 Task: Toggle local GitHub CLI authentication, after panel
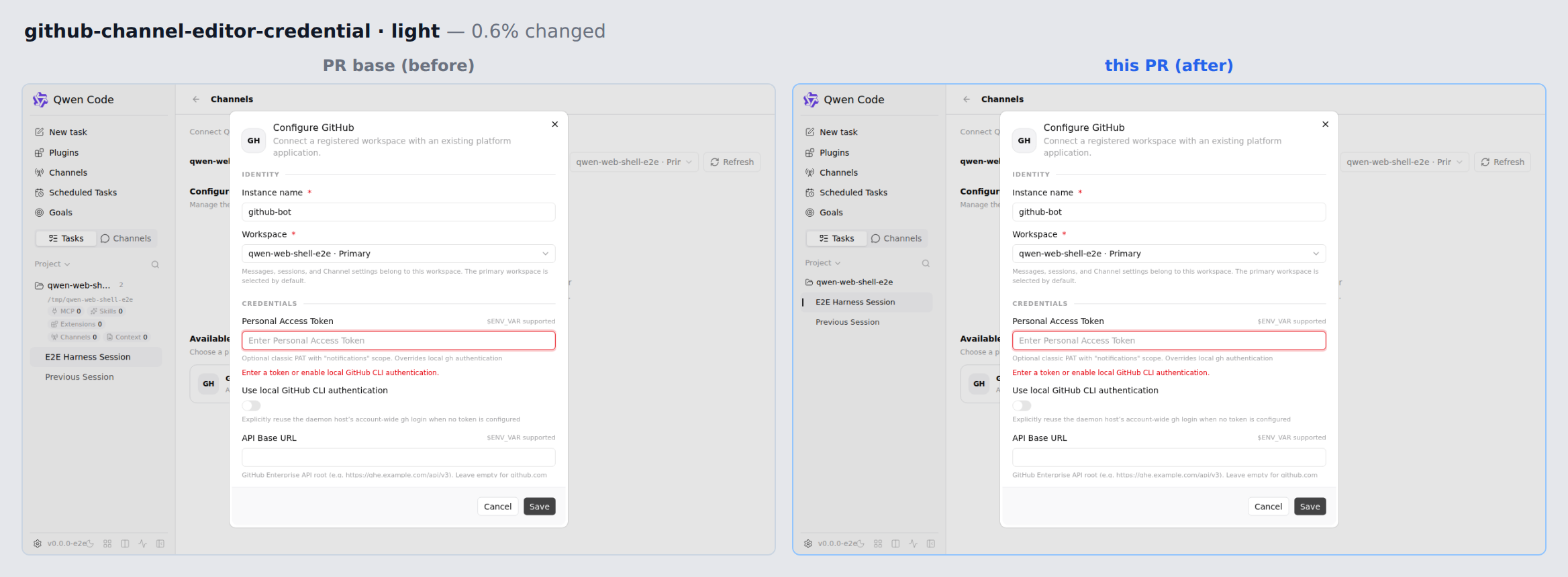pyautogui.click(x=1022, y=405)
